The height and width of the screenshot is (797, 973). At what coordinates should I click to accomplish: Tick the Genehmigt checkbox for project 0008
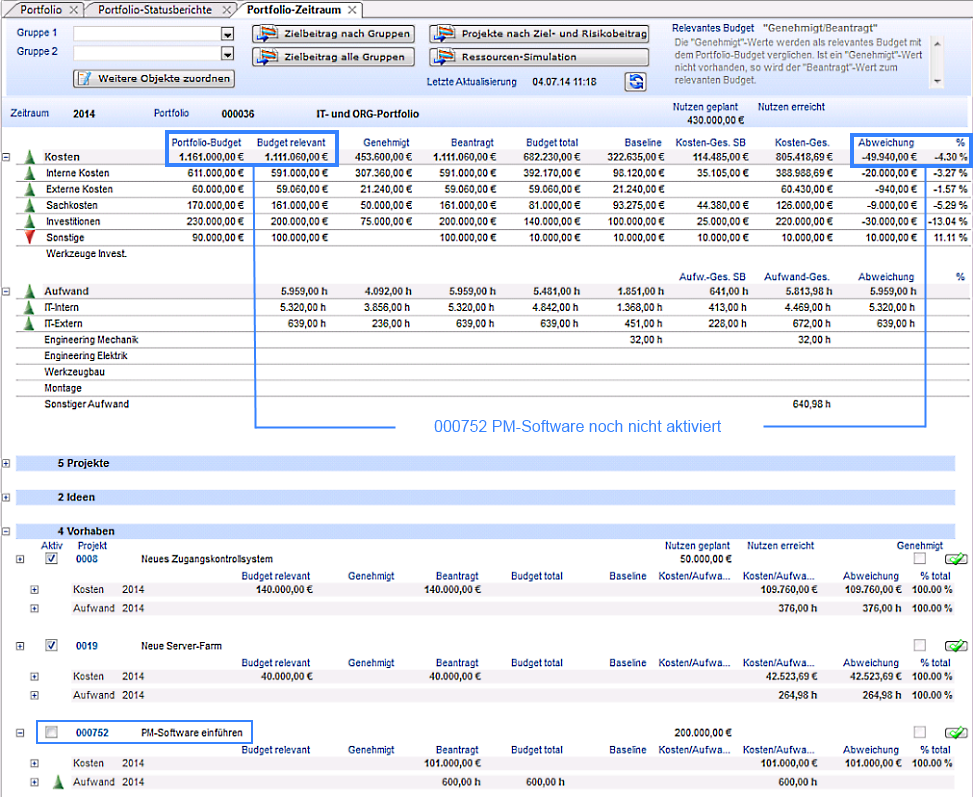(x=919, y=559)
